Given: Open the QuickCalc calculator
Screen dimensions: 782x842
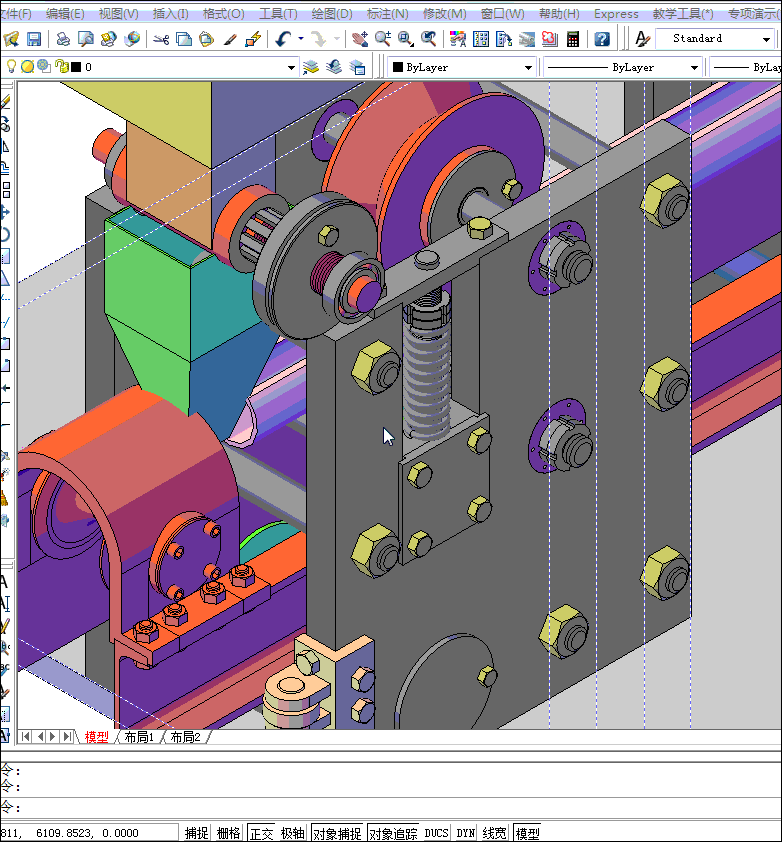Looking at the screenshot, I should pos(573,39).
